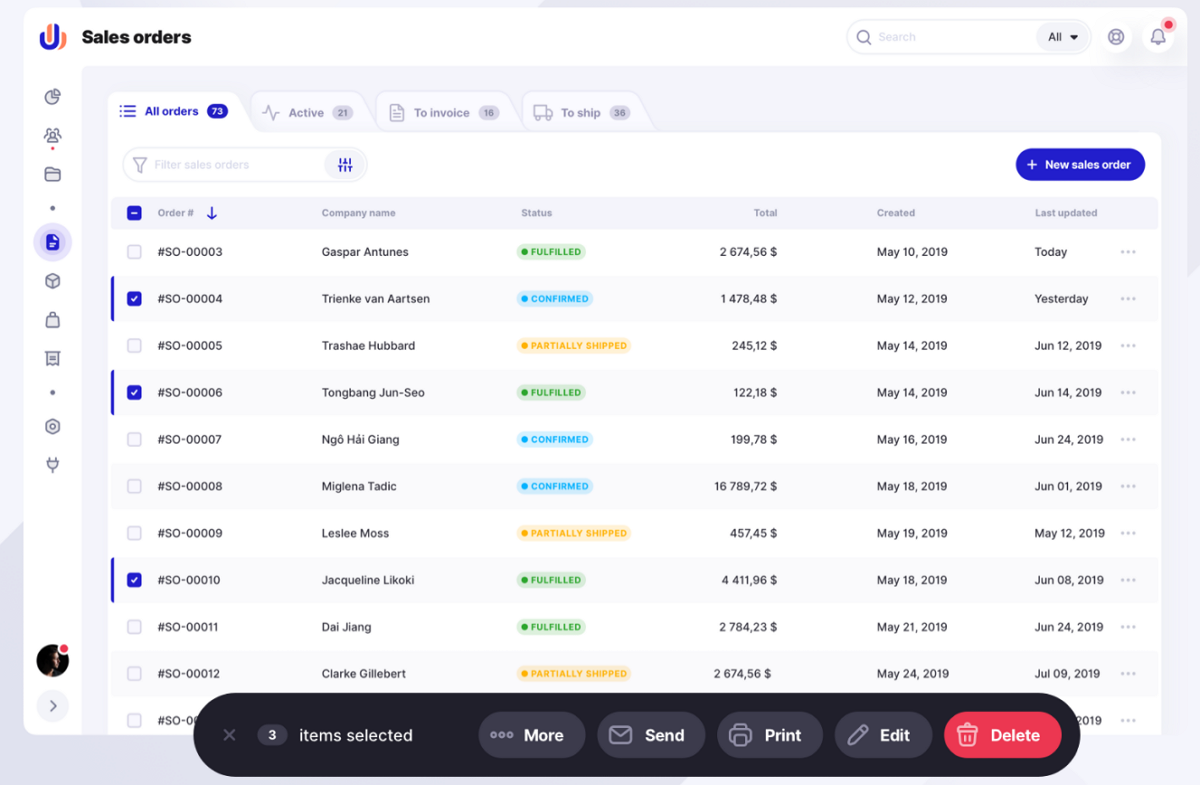
Task: Check the box for #SO-00003
Action: (134, 252)
